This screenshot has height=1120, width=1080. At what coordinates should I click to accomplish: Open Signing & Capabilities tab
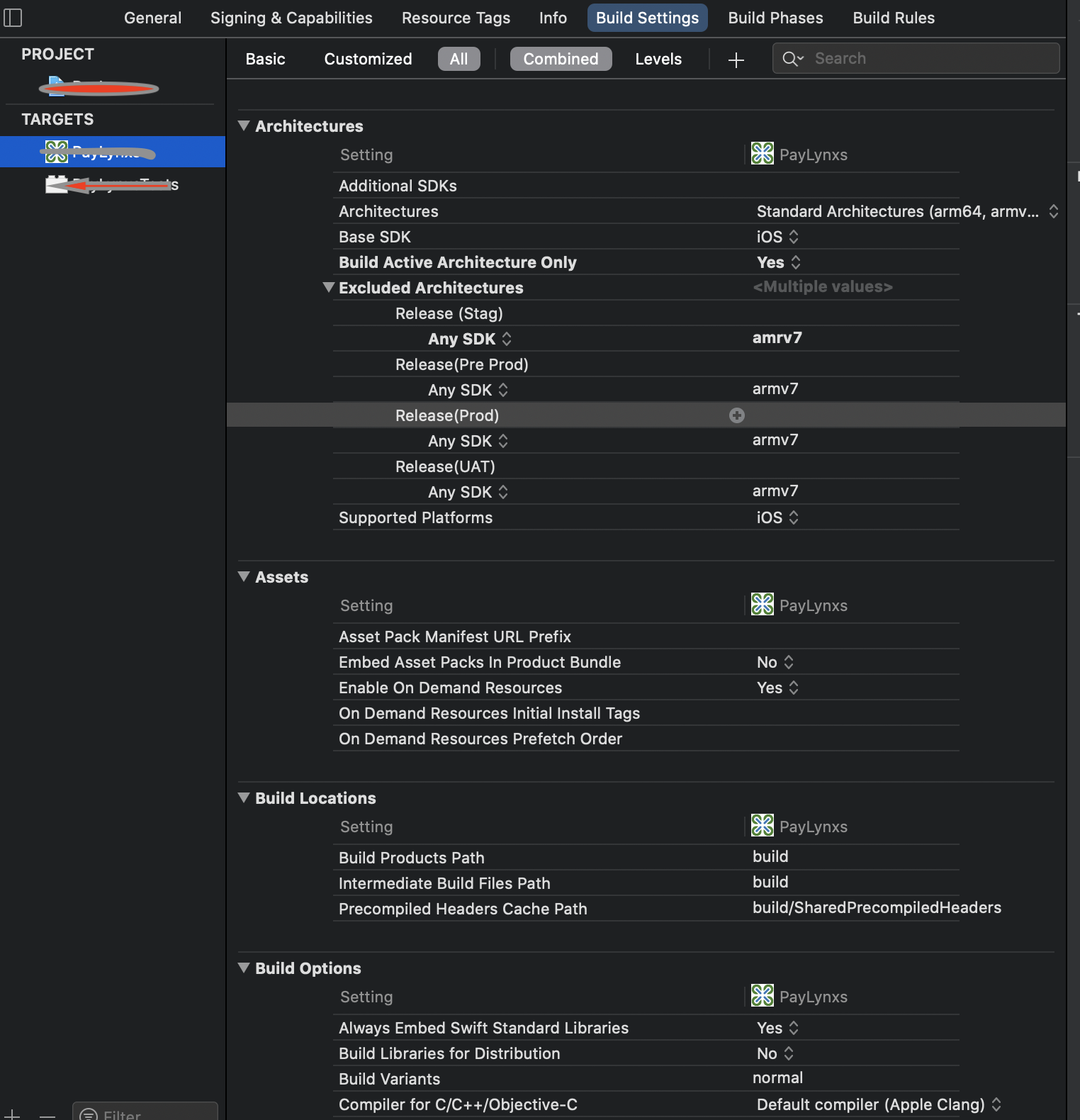coord(291,18)
